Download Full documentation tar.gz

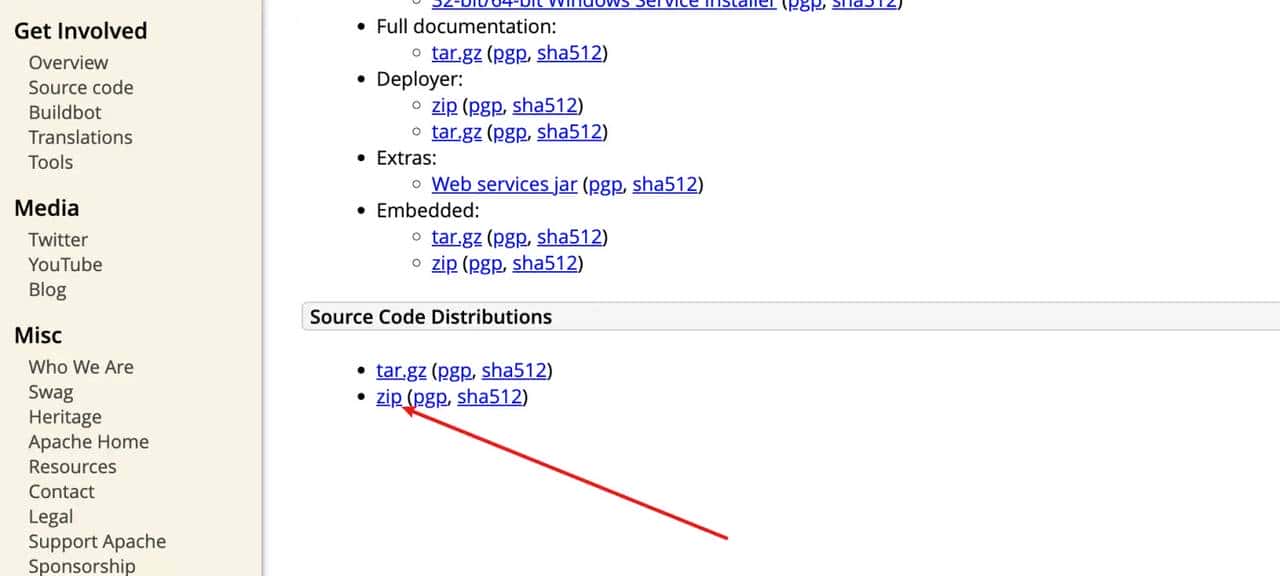point(457,53)
